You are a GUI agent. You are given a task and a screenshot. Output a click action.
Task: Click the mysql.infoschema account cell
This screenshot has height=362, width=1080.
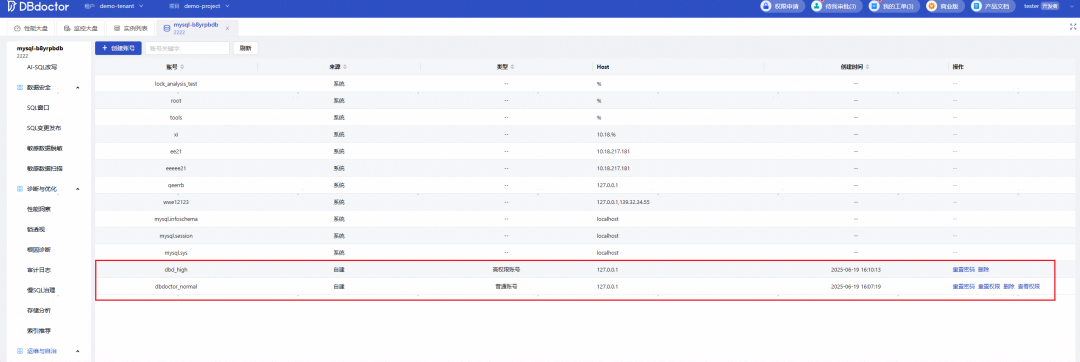tap(176, 219)
